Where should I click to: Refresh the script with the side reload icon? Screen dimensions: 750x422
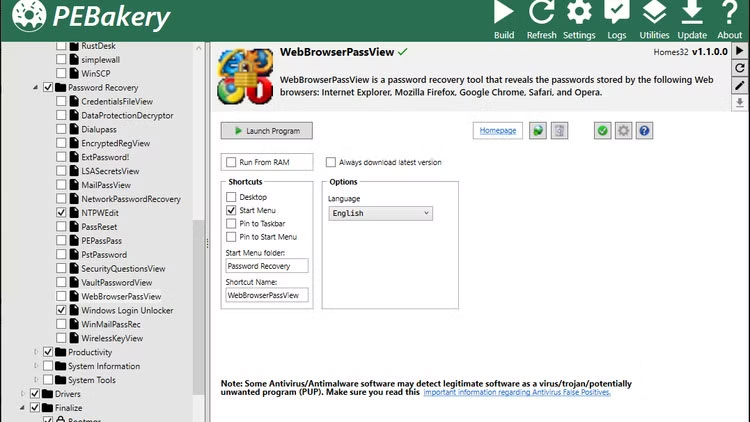739,68
